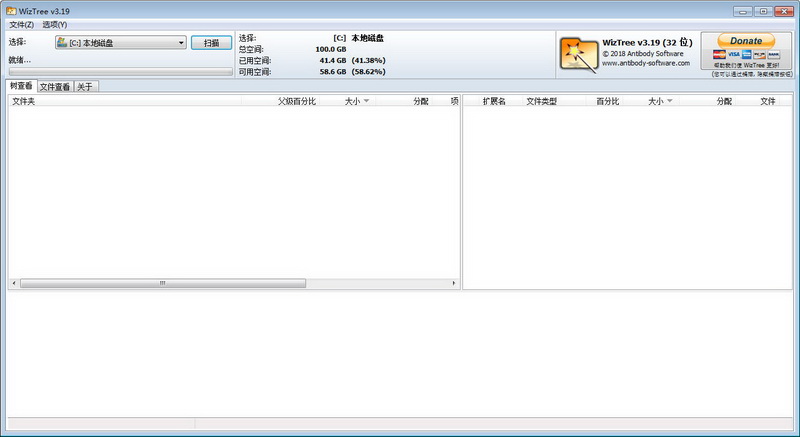This screenshot has width=800, height=437.
Task: Click the WizTree magic wand logo icon
Action: [x=579, y=55]
